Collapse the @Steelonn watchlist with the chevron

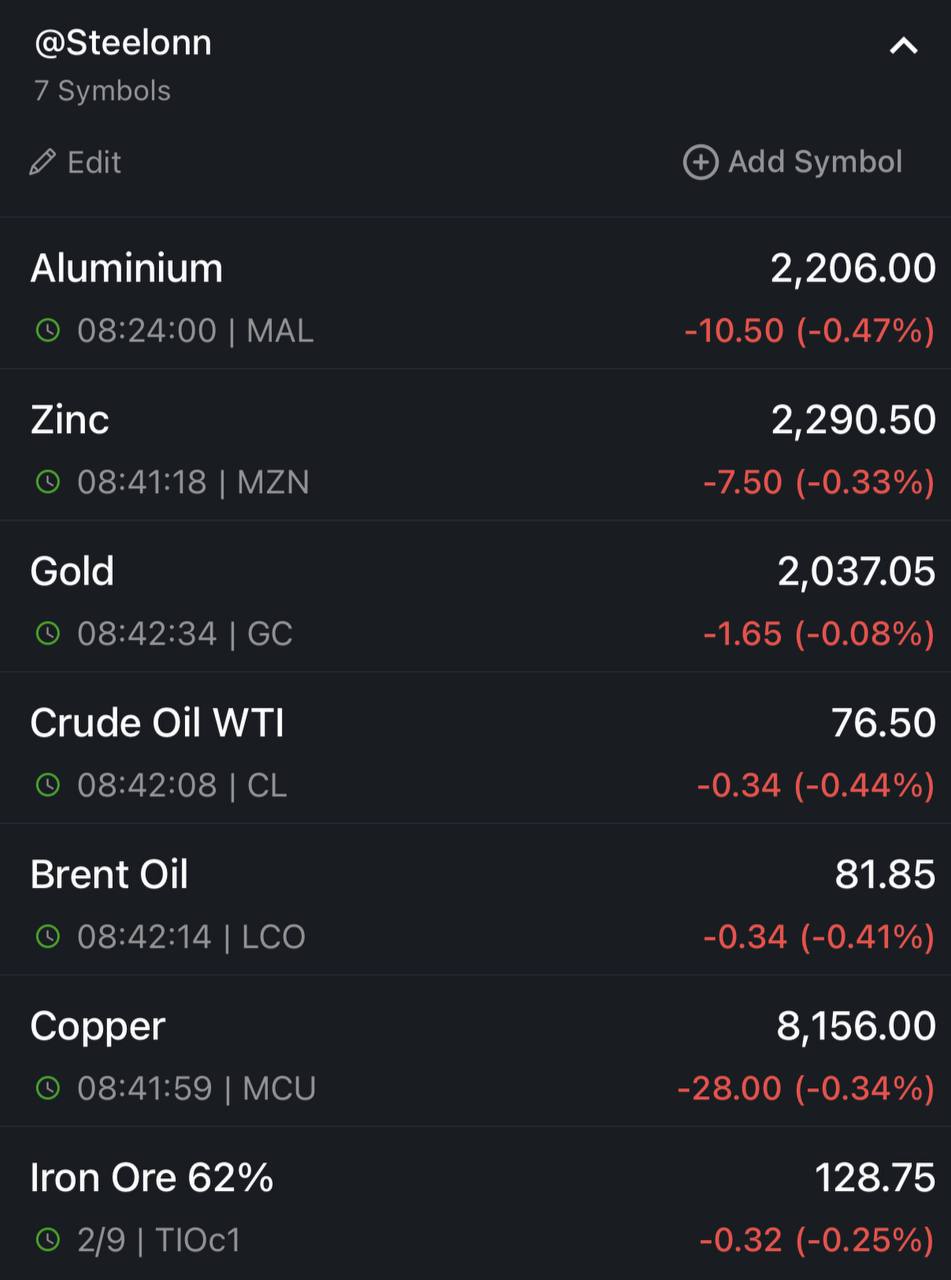903,45
